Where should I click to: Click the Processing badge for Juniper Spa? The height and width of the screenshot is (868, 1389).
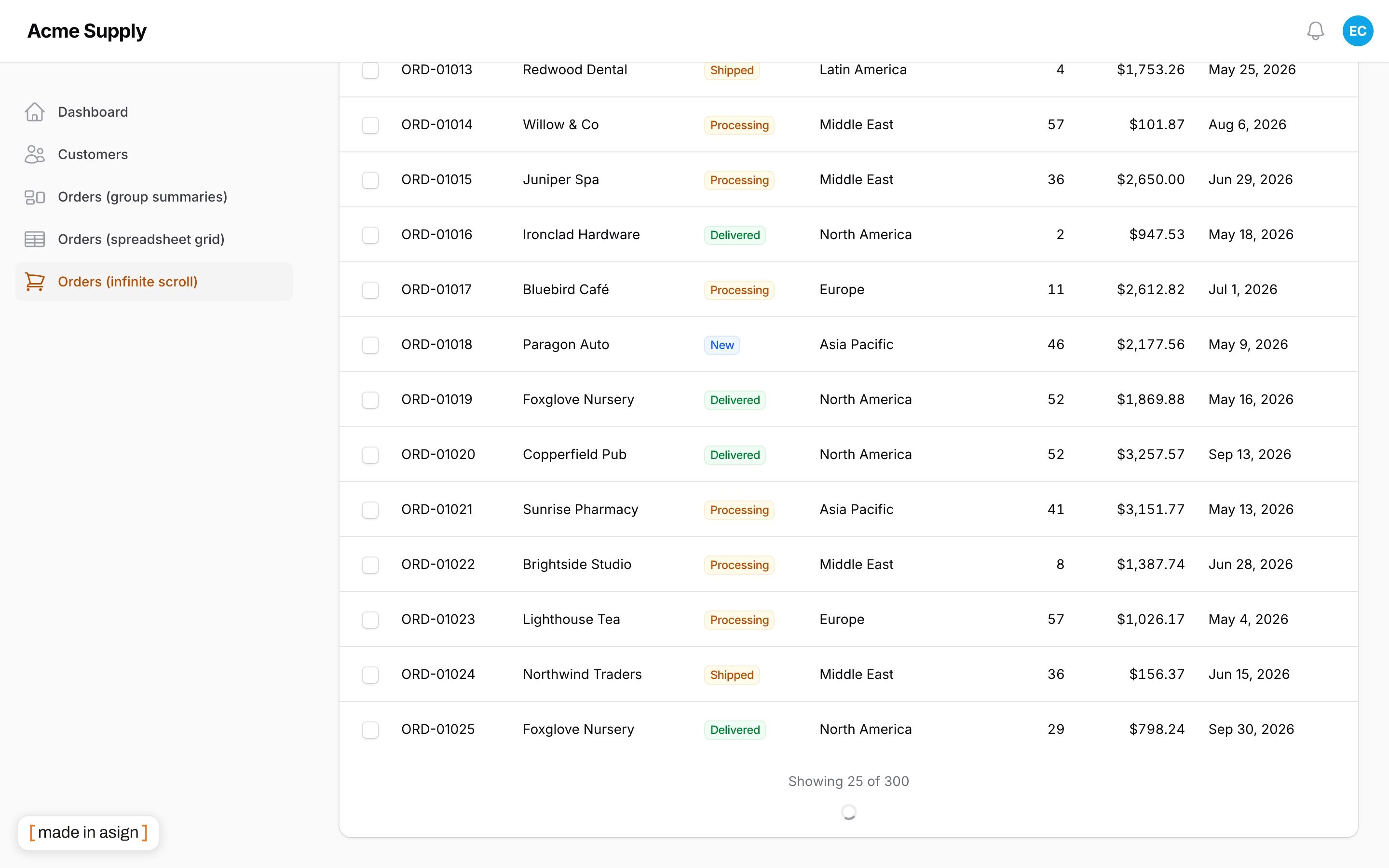739,180
